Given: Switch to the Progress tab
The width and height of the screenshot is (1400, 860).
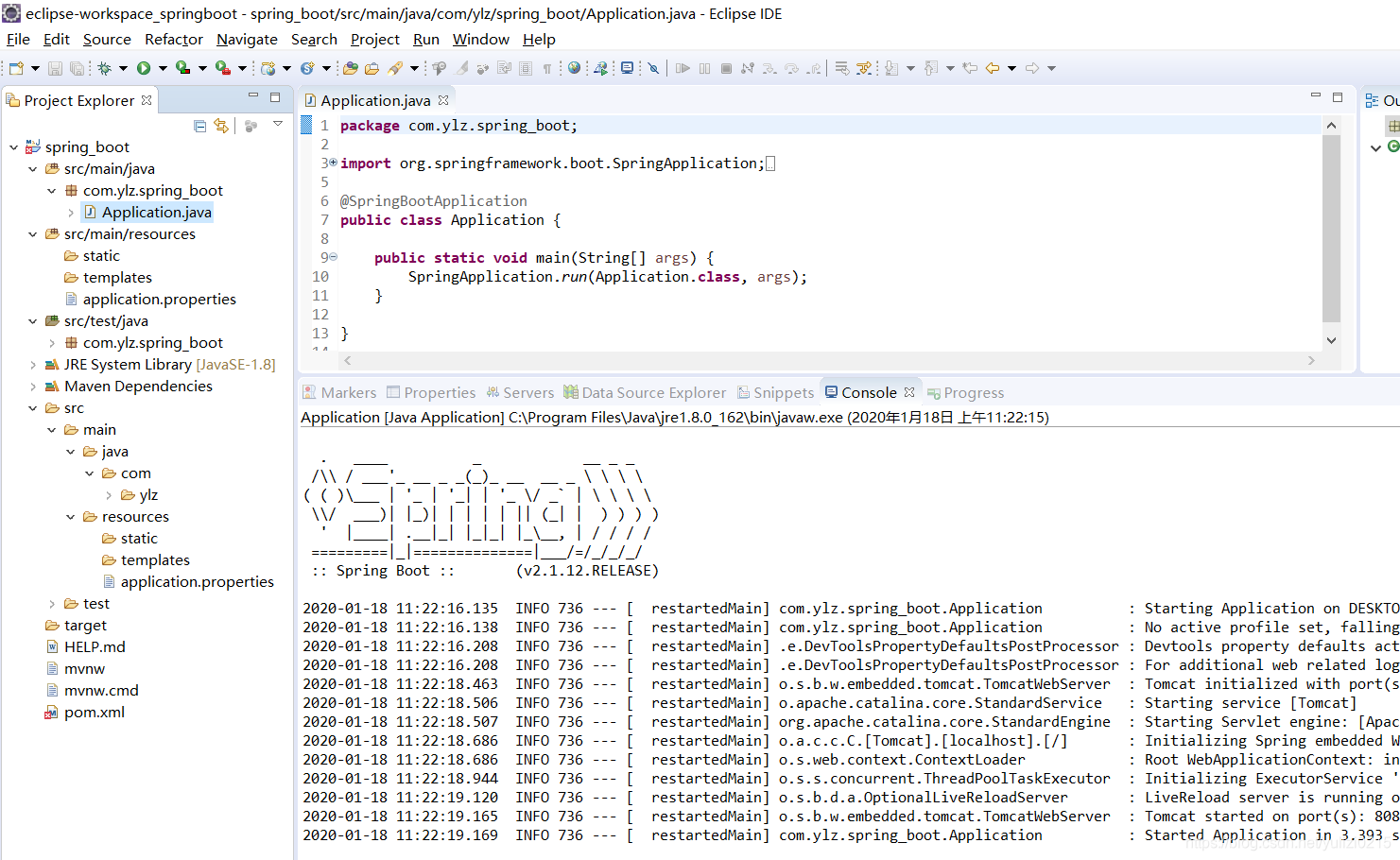Looking at the screenshot, I should click(966, 393).
